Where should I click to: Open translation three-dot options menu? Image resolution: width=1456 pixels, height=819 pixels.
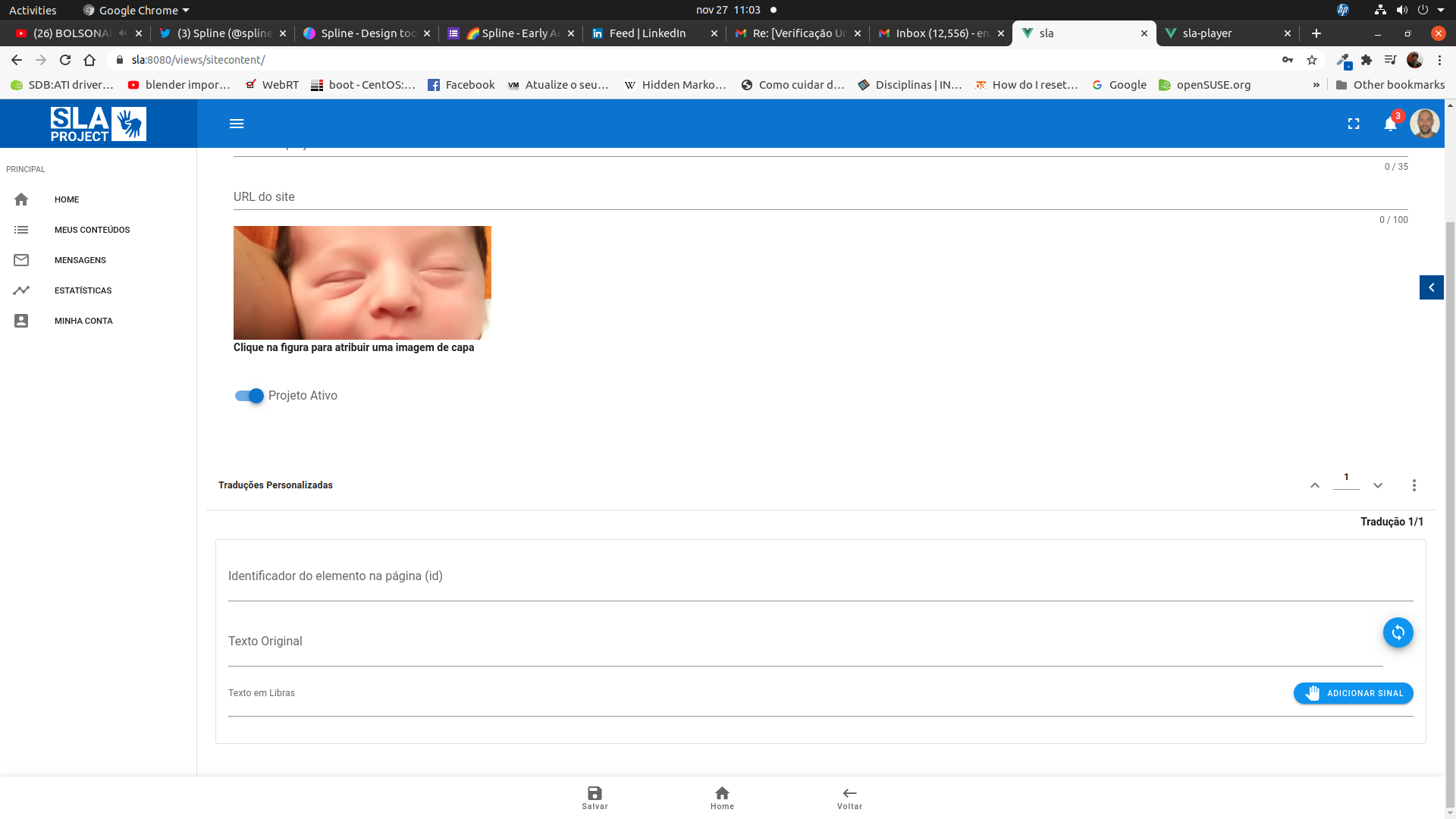1414,485
